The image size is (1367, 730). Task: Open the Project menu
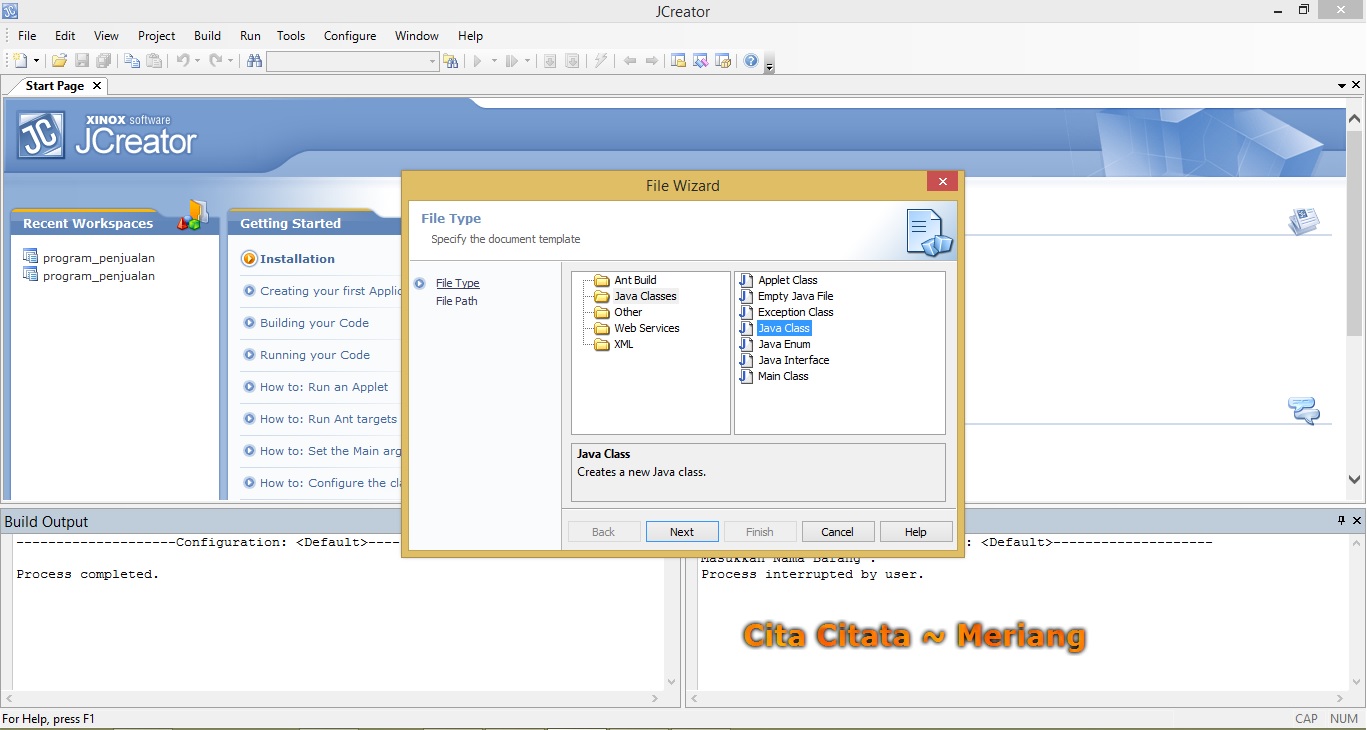[x=157, y=35]
